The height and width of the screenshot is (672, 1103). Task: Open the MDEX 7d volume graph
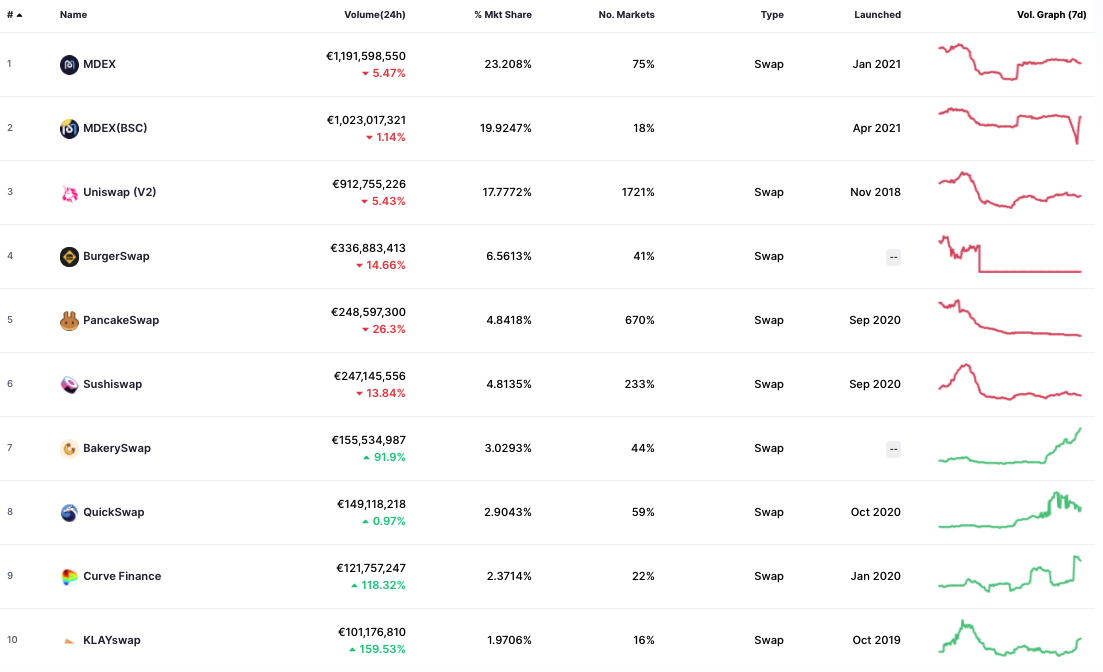[x=1010, y=62]
